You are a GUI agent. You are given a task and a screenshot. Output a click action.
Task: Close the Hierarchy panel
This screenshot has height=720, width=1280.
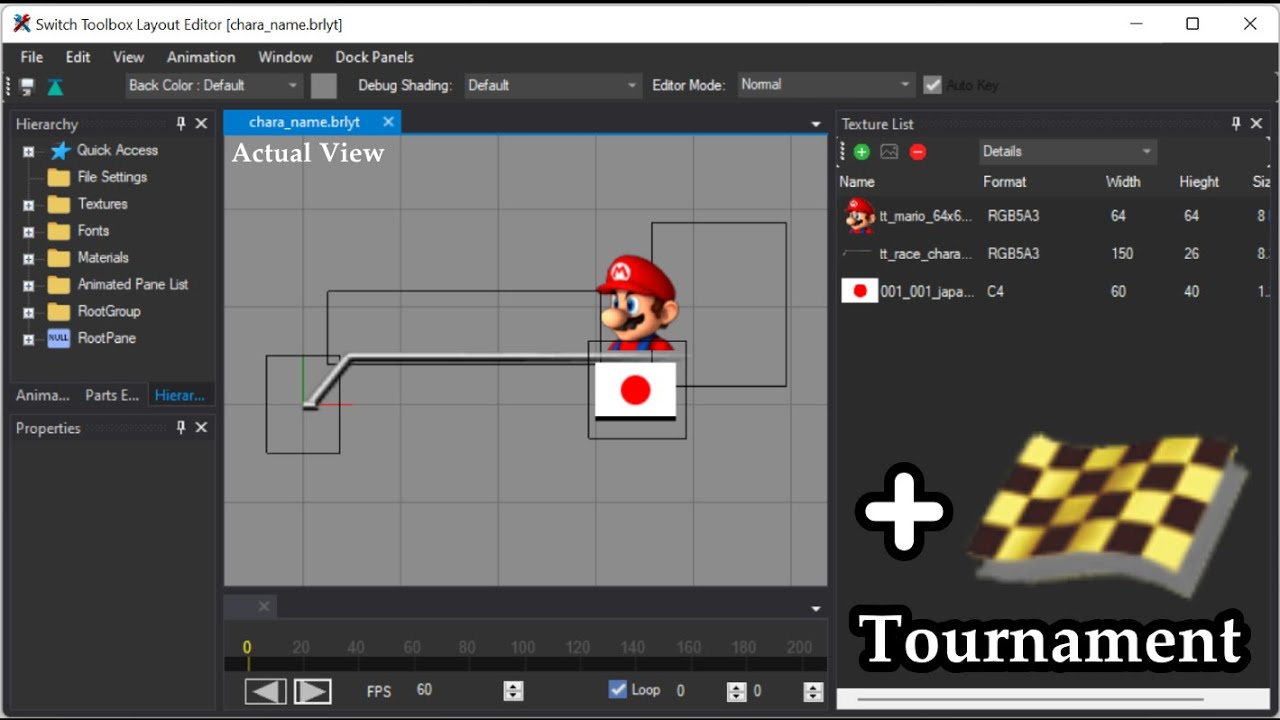(201, 123)
